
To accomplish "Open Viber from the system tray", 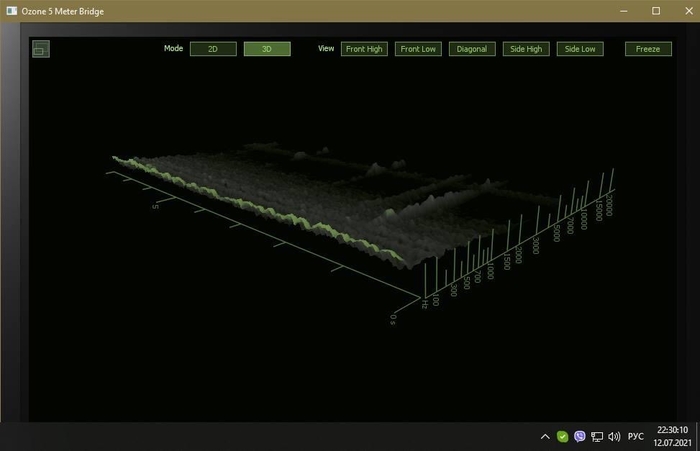I will tap(579, 436).
